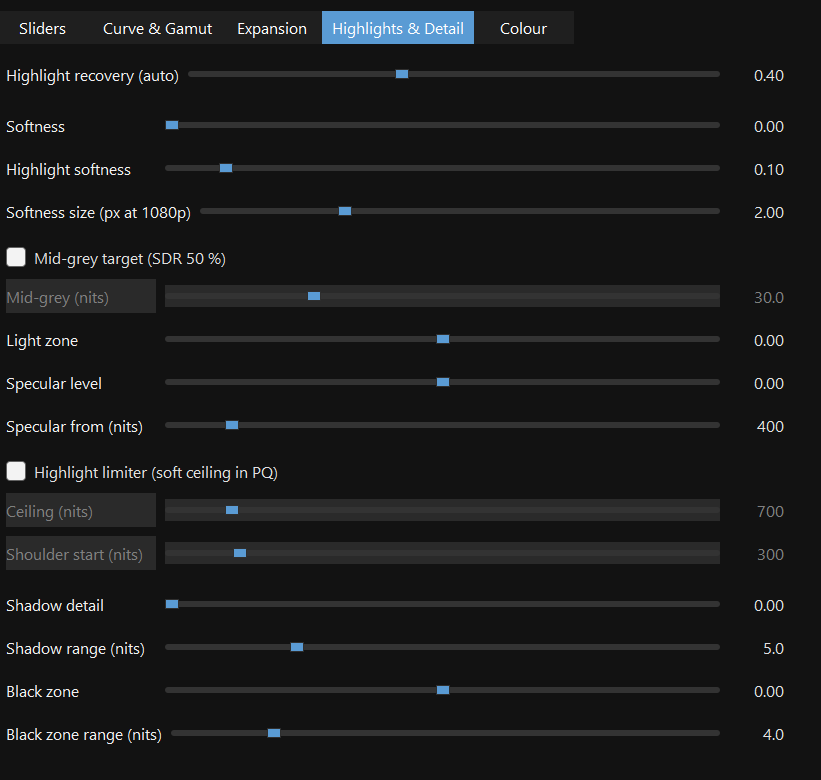Select the Highlights & Detail tab
This screenshot has width=821, height=780.
398,28
